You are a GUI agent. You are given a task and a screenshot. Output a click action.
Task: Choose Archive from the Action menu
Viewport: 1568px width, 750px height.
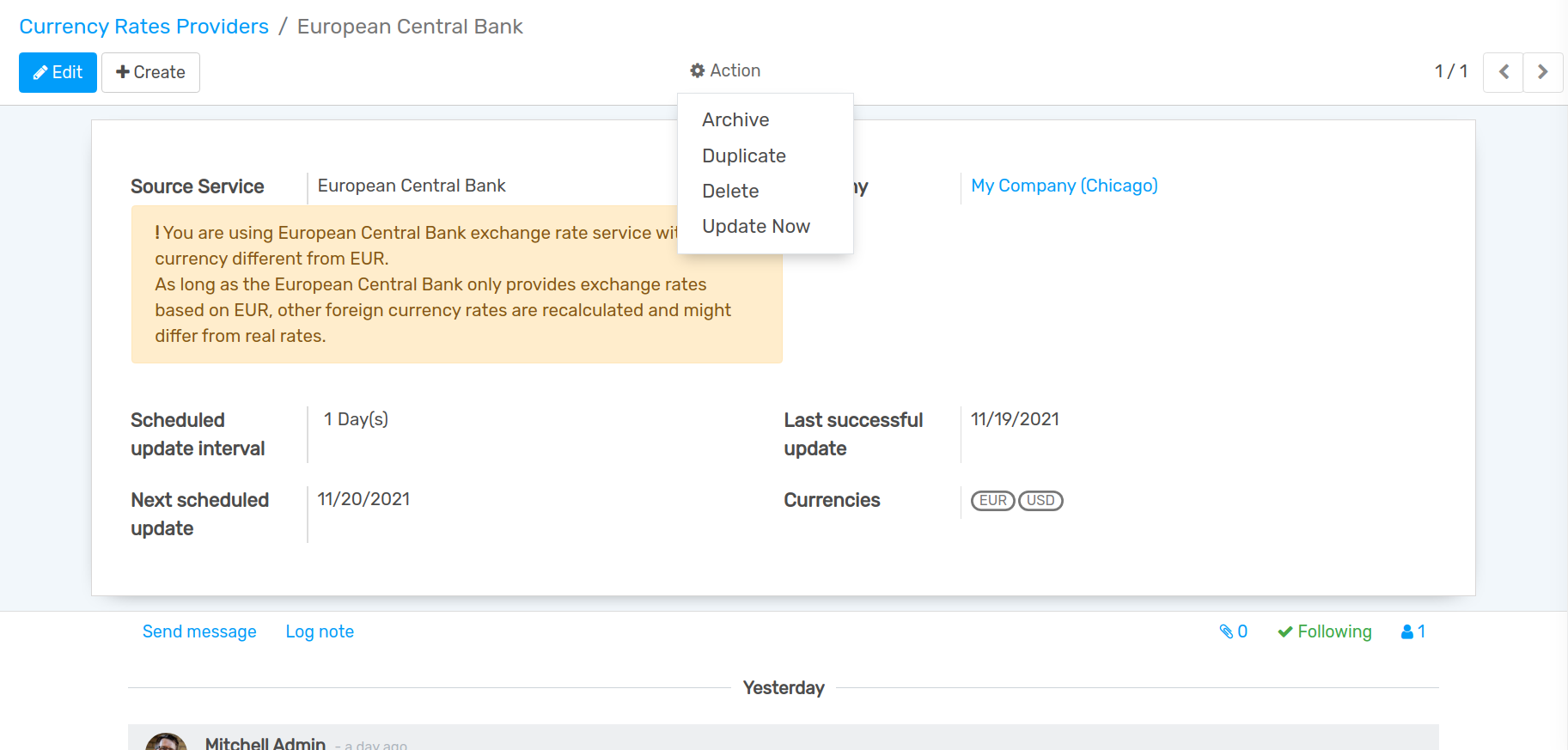(735, 120)
